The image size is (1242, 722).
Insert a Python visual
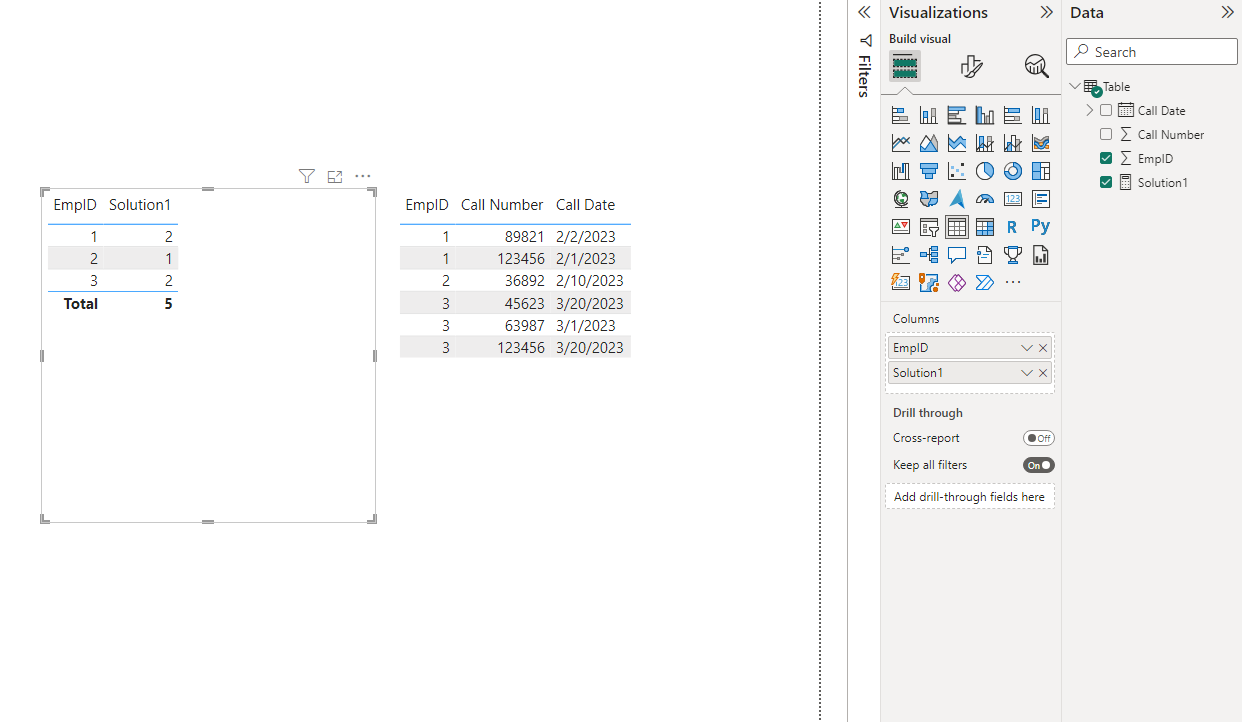pos(1040,227)
